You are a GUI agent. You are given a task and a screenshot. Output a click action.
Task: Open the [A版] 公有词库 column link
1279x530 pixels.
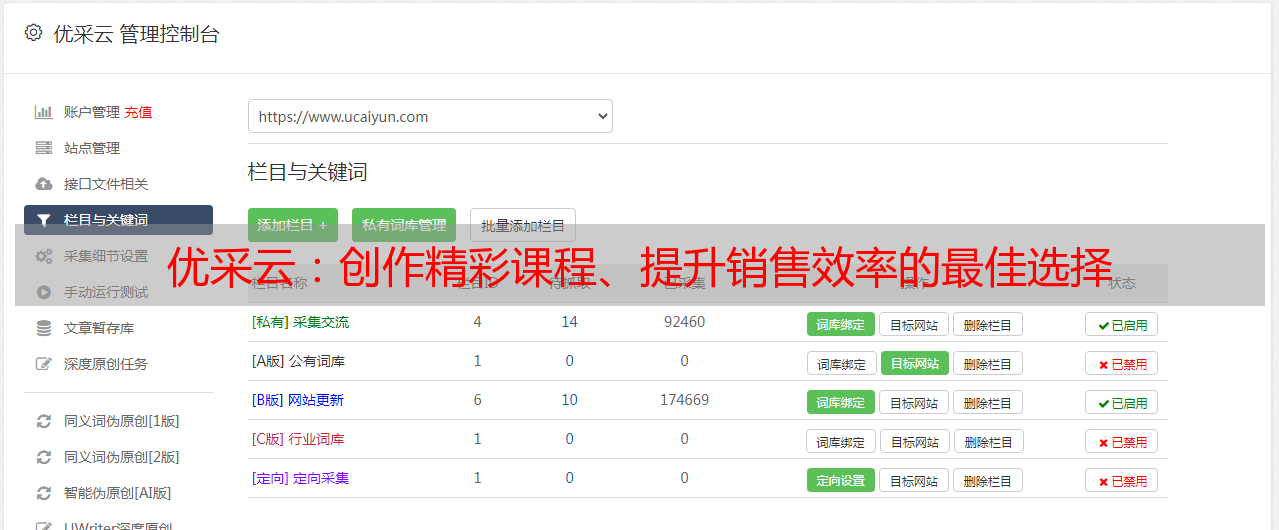click(x=298, y=361)
